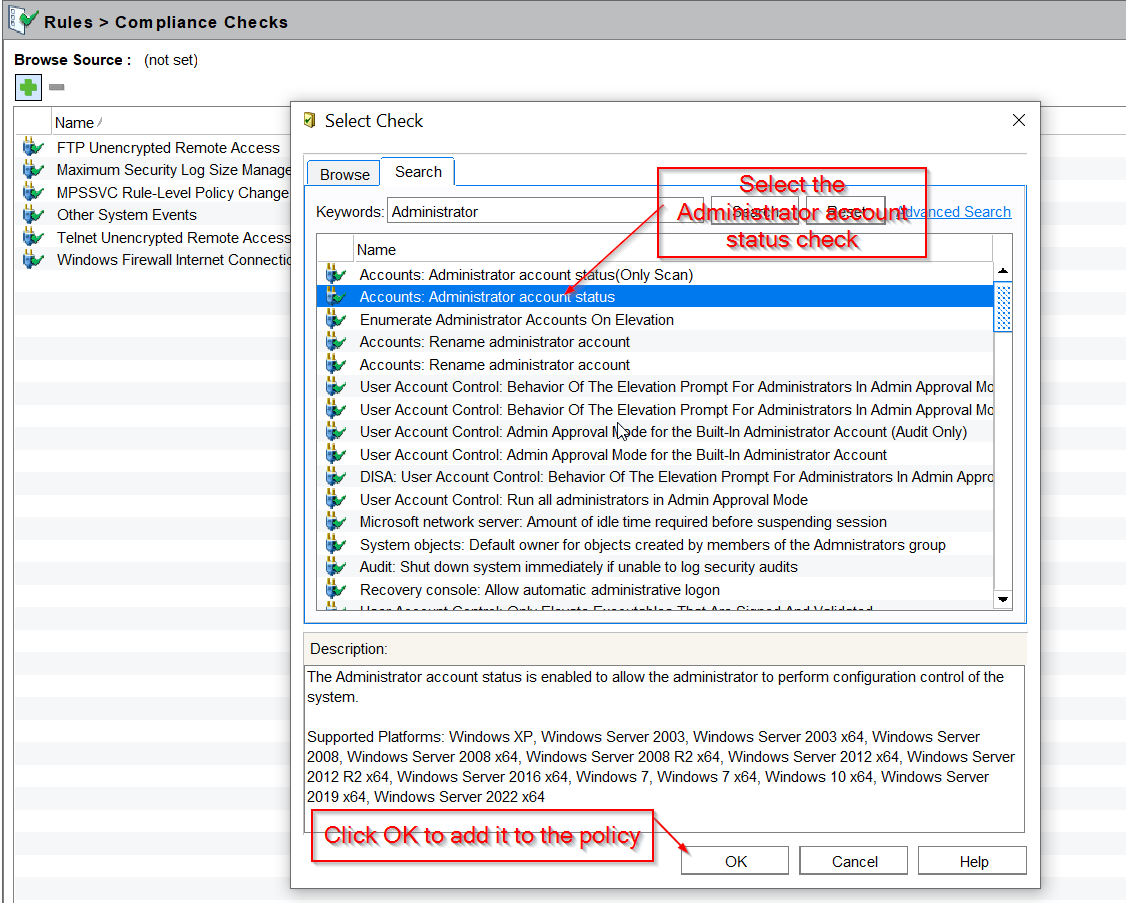Click the Cancel button
The image size is (1126, 903).
click(854, 861)
